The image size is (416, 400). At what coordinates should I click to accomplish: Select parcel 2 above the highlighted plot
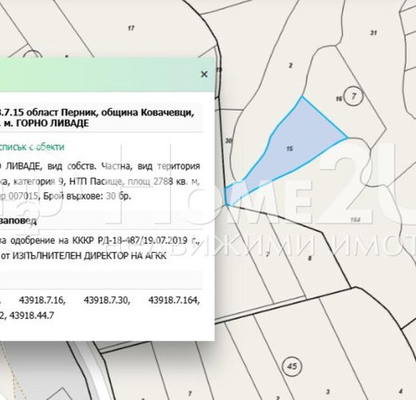(290, 65)
